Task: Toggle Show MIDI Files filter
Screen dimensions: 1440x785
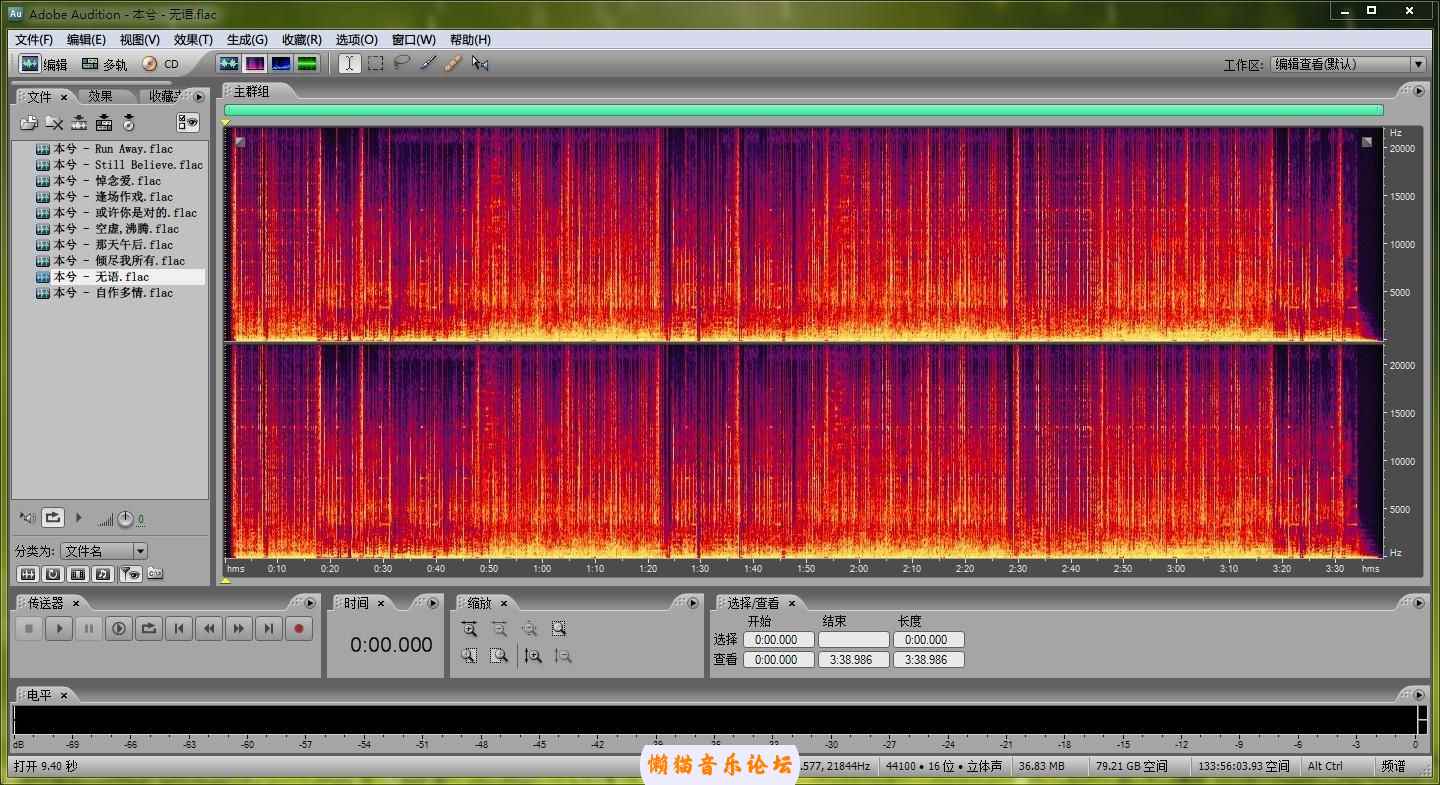Action: [103, 574]
